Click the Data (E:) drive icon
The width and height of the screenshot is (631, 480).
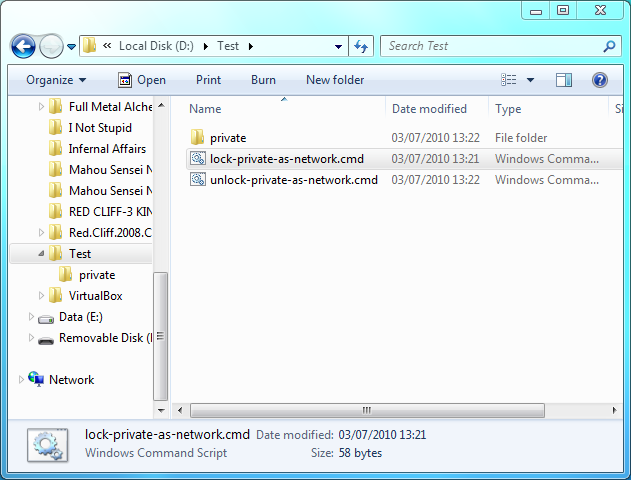[46, 318]
